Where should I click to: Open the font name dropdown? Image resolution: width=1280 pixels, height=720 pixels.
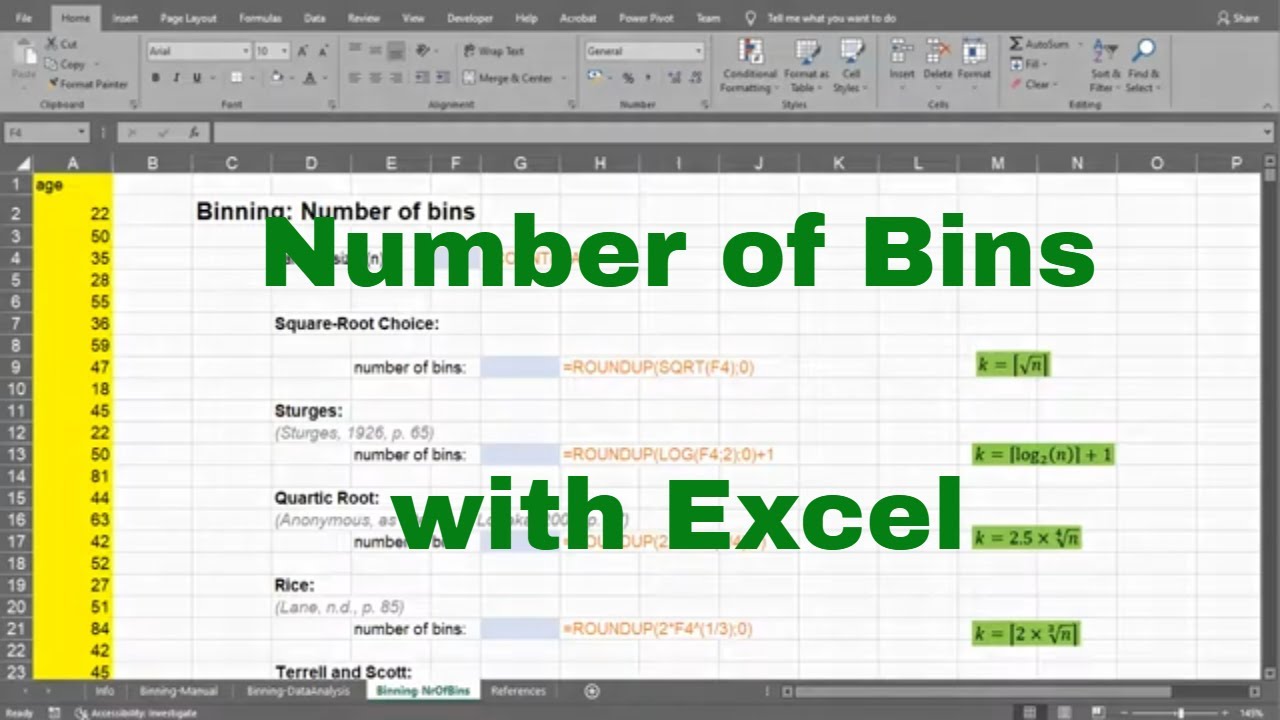(246, 51)
